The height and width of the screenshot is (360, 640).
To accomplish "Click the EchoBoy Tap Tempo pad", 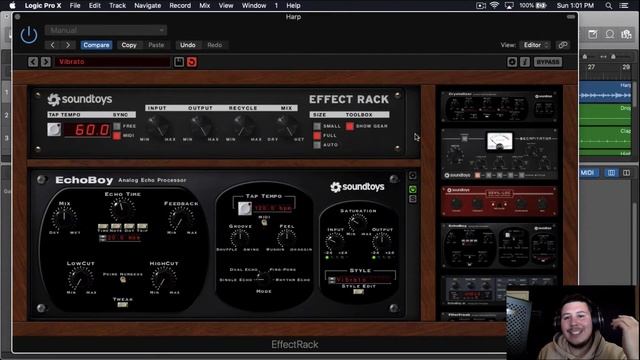I will 245,208.
